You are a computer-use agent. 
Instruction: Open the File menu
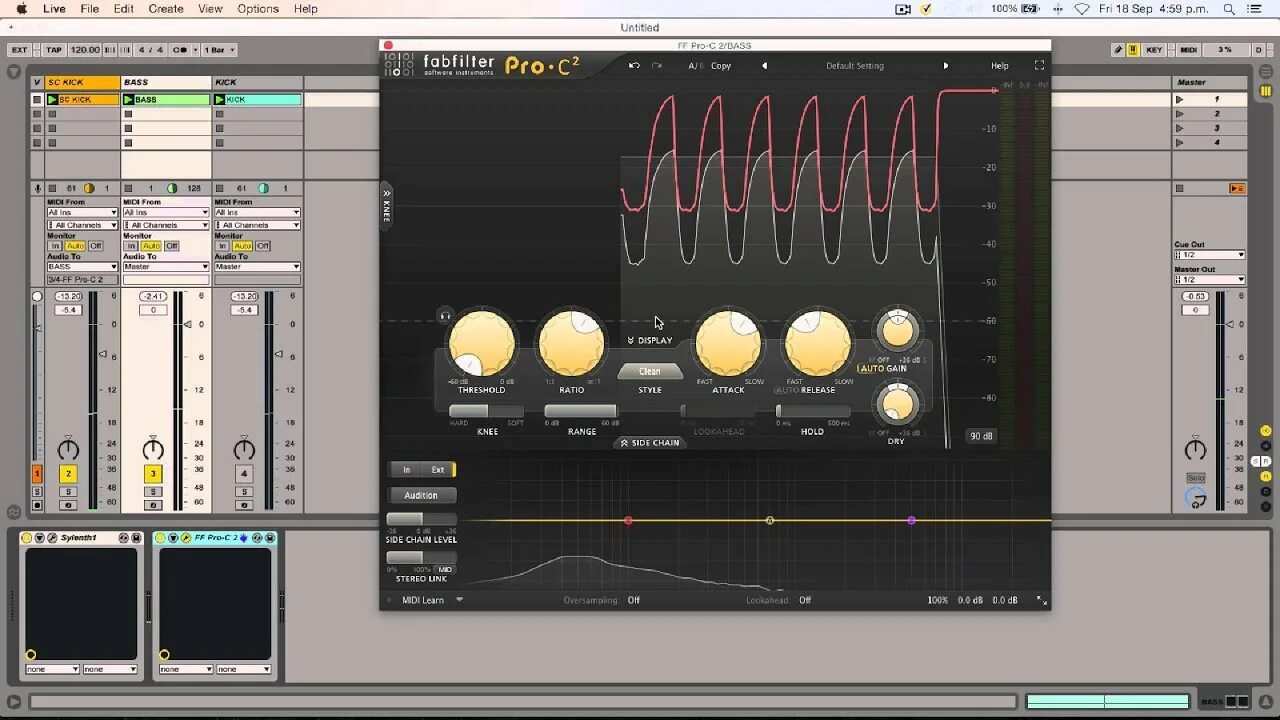(x=90, y=9)
